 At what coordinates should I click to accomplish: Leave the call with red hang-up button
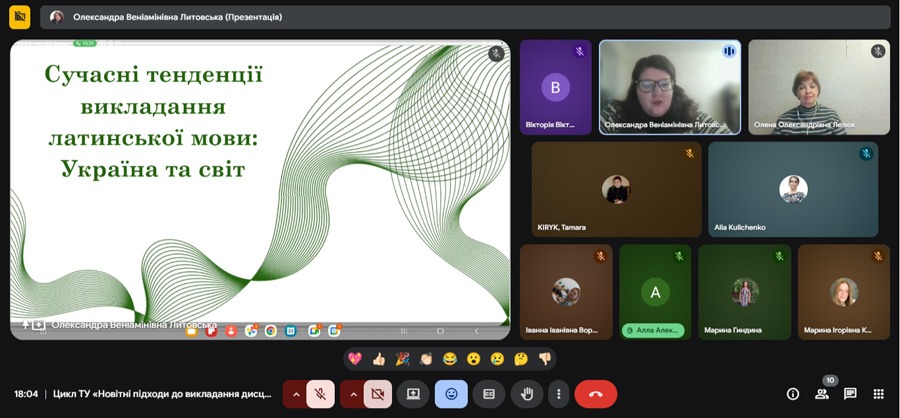point(596,394)
